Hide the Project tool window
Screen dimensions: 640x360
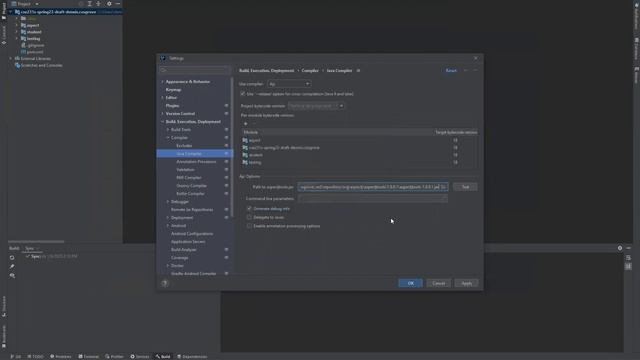click(x=118, y=4)
